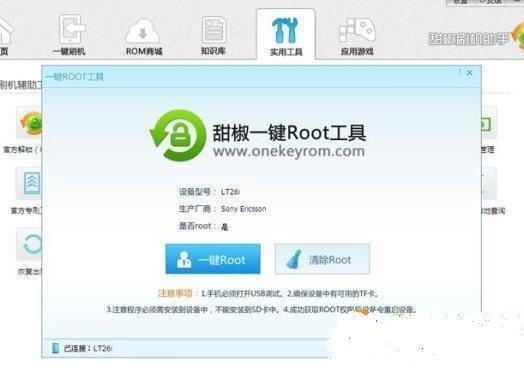
Task: Click the 清除Root button
Action: tap(322, 259)
